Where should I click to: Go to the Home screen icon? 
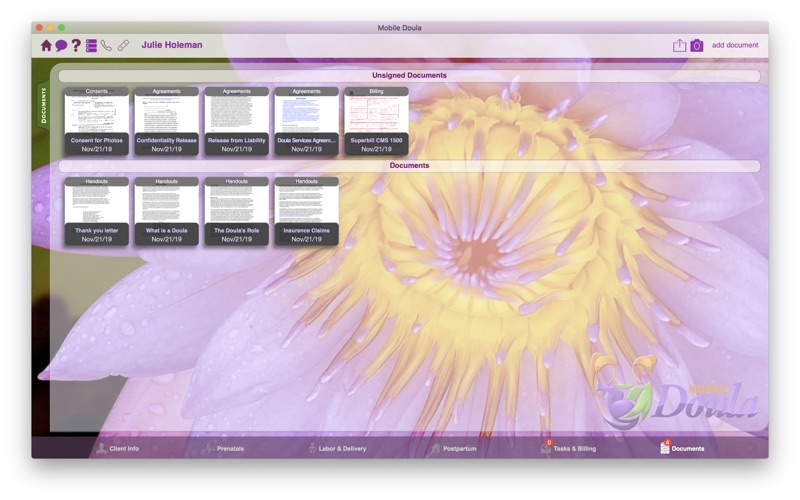[x=46, y=45]
